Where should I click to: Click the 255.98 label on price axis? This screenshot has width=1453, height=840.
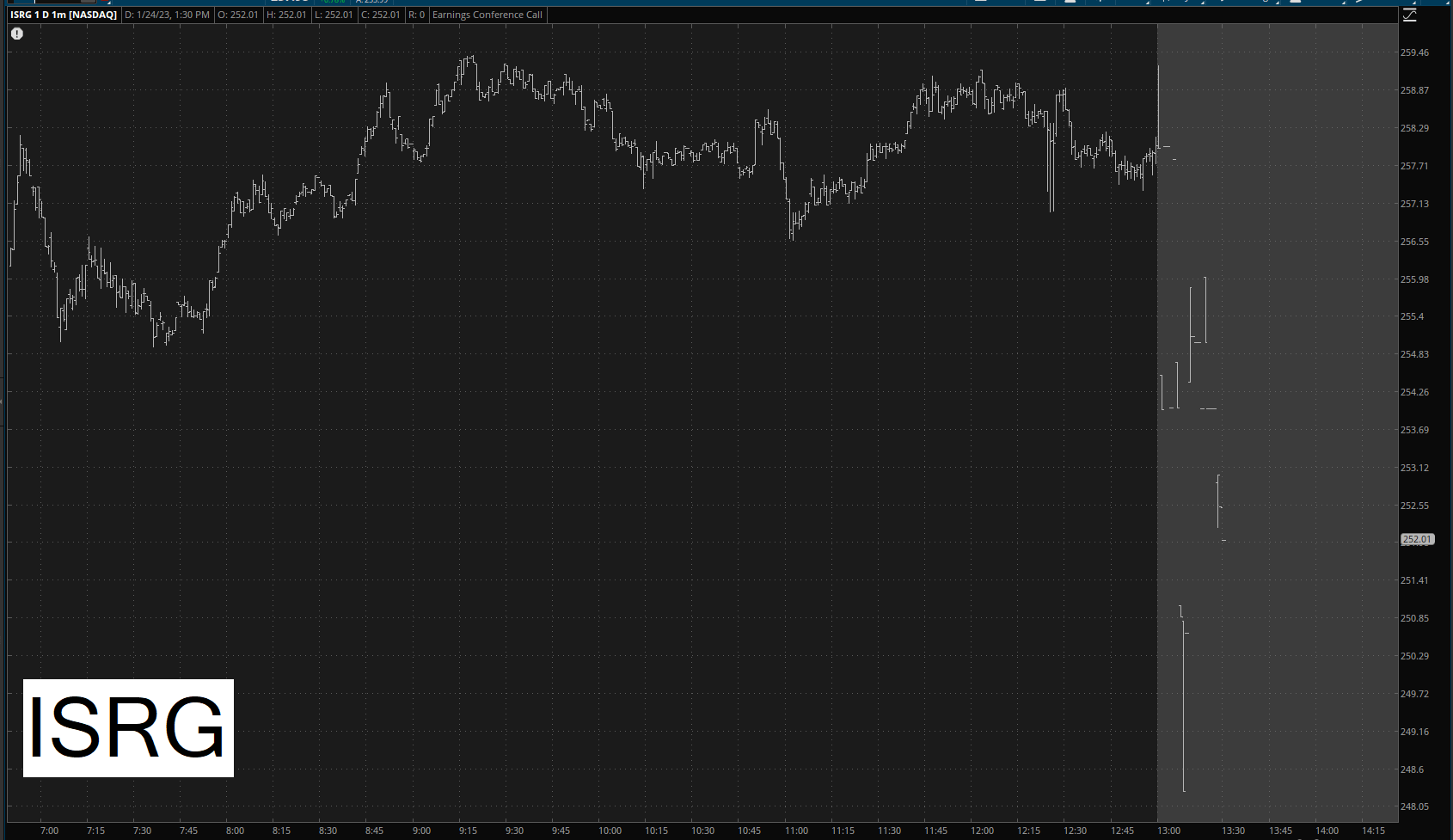(x=1414, y=279)
